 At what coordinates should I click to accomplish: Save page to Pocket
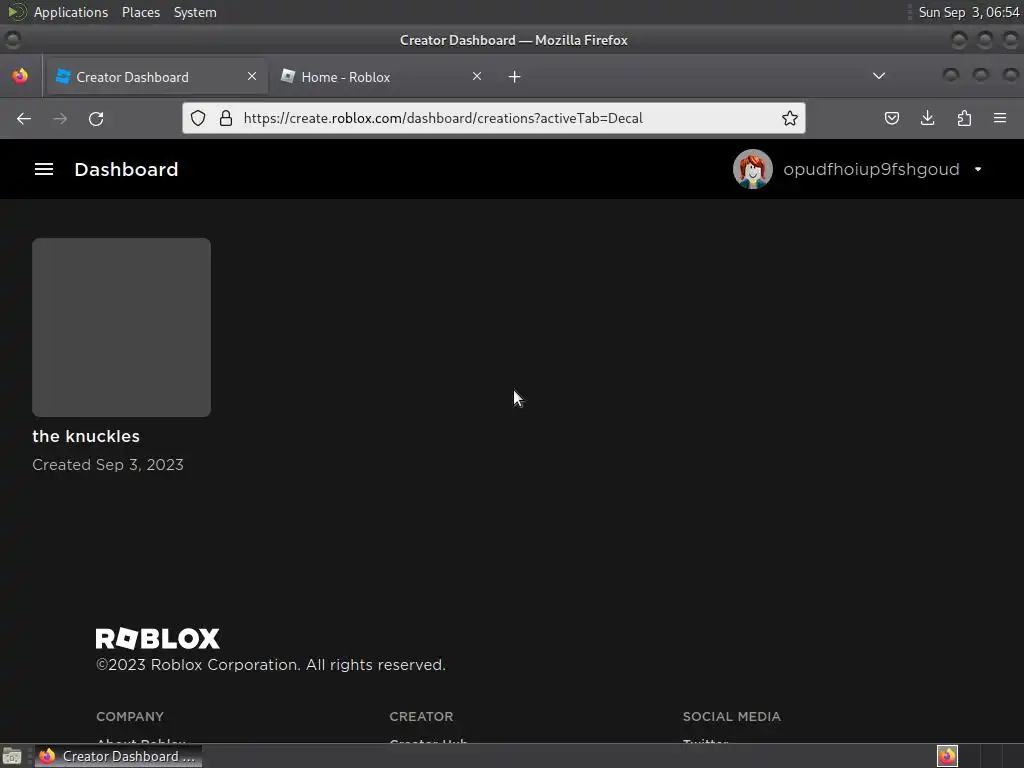pyautogui.click(x=891, y=118)
